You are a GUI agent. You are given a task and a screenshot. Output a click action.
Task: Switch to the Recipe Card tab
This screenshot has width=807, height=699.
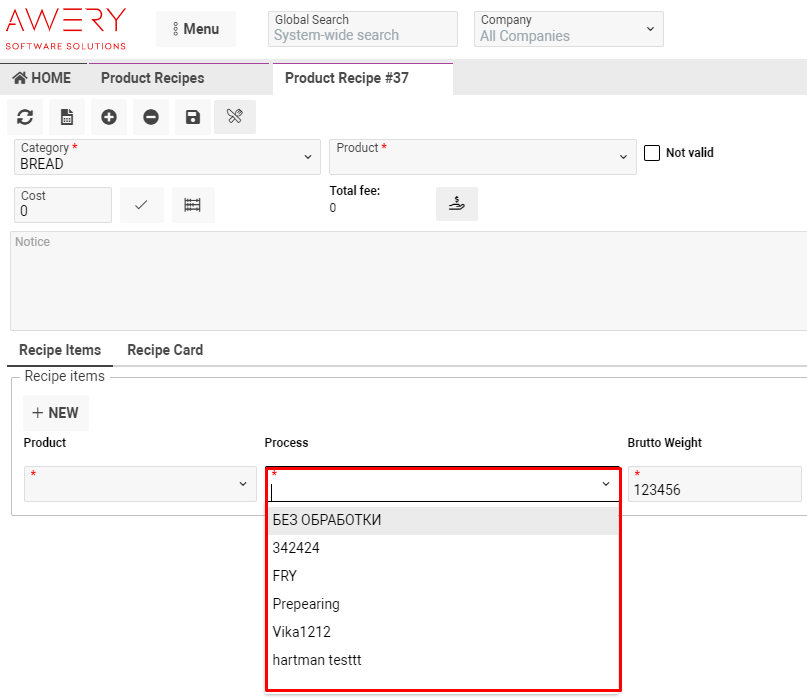point(164,350)
